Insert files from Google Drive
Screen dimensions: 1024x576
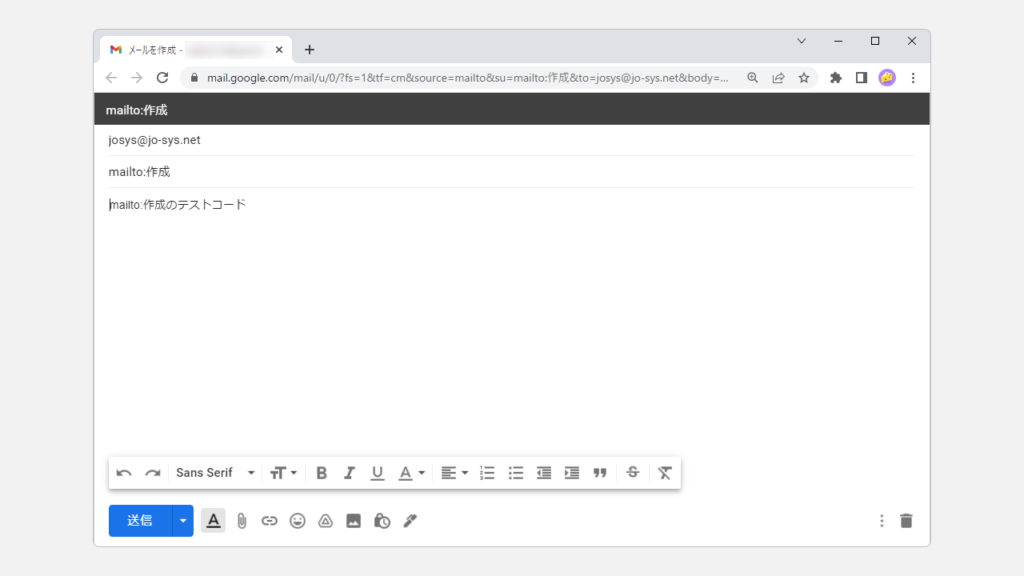pos(325,521)
